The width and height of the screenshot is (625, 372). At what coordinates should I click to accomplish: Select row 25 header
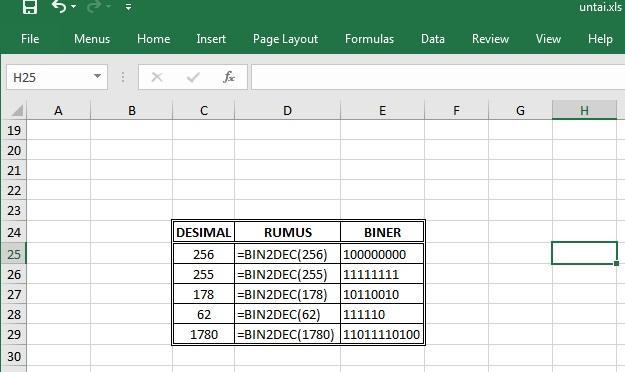tap(14, 254)
